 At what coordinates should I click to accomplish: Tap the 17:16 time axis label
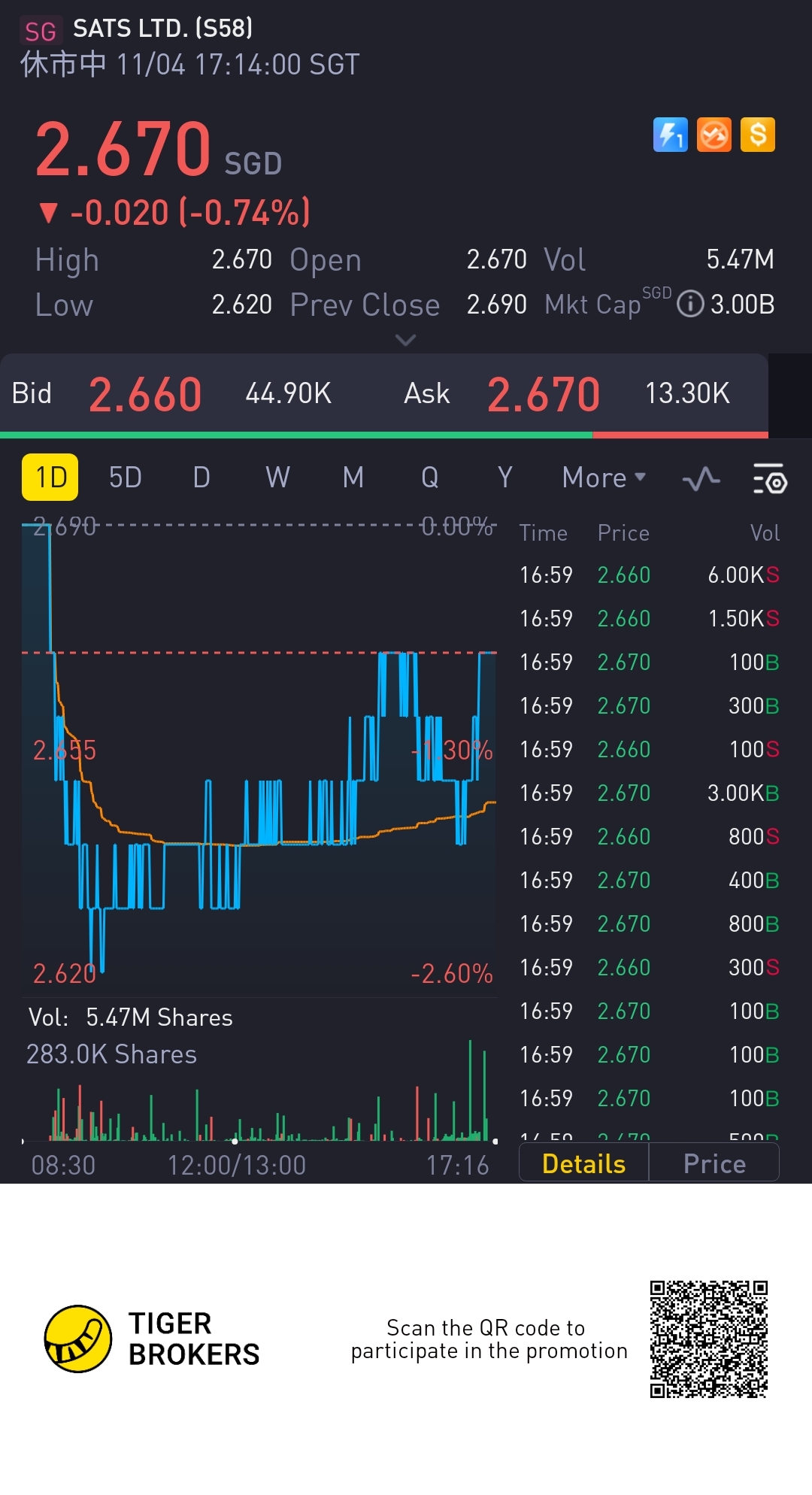click(457, 1166)
